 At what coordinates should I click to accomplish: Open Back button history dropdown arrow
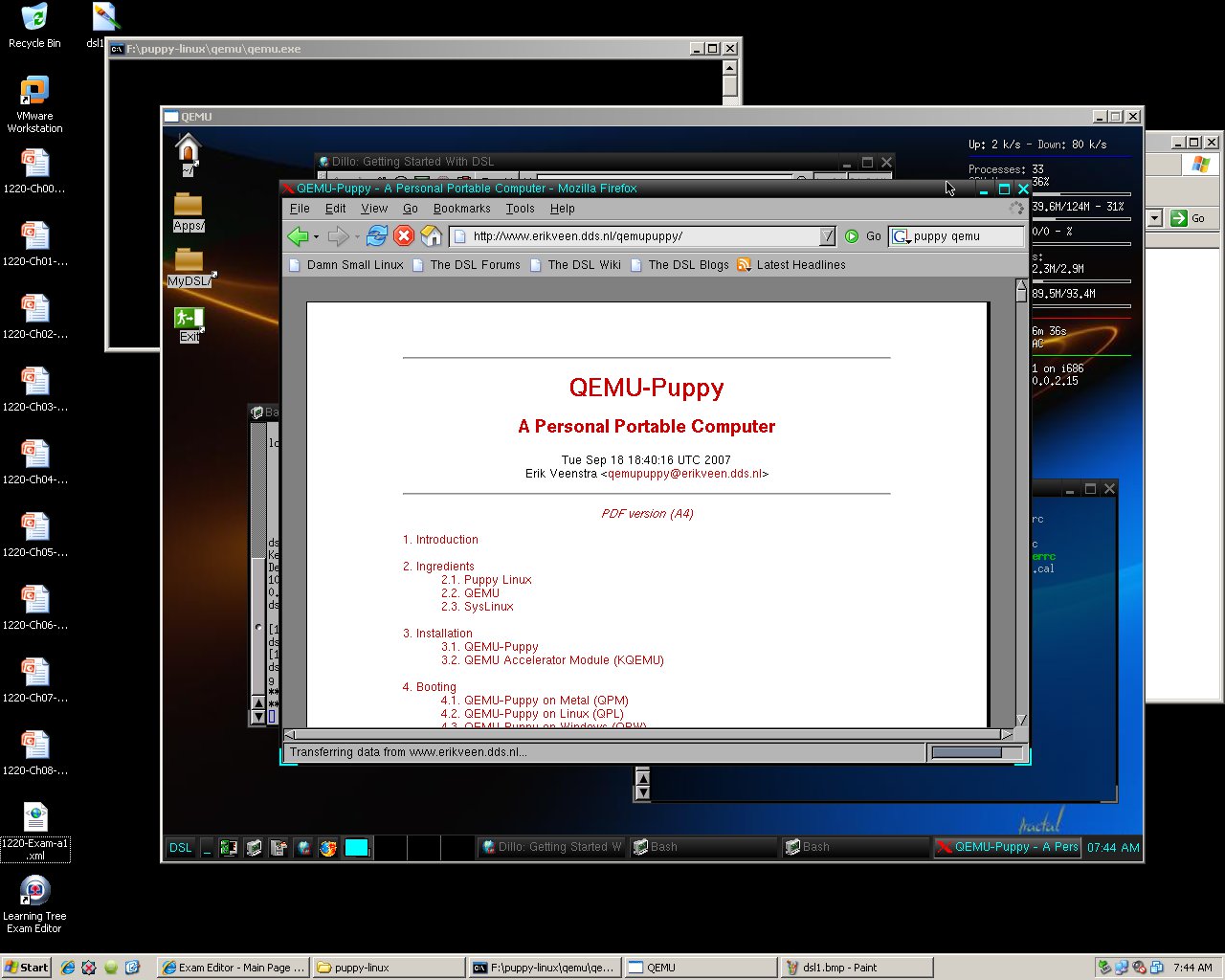click(316, 237)
